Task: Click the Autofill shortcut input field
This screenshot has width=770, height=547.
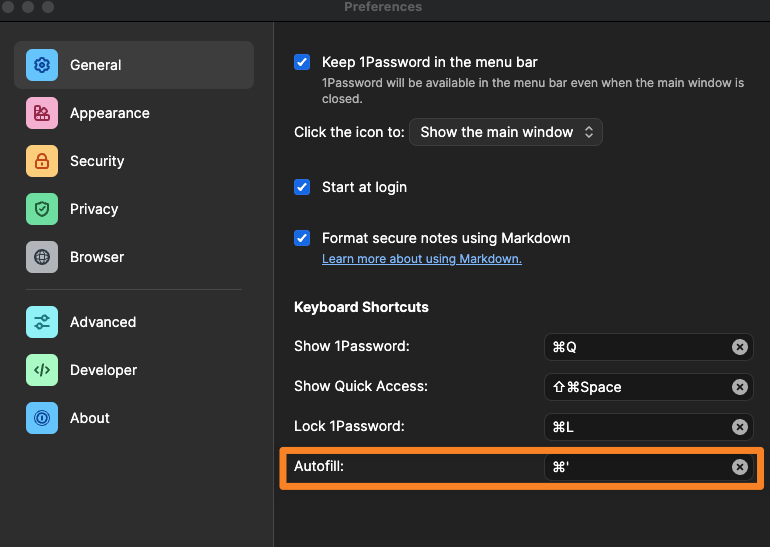Action: [x=635, y=467]
